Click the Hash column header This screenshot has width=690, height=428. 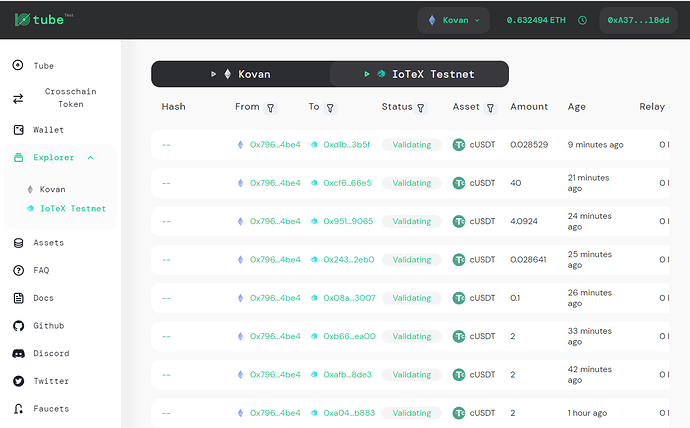173,106
